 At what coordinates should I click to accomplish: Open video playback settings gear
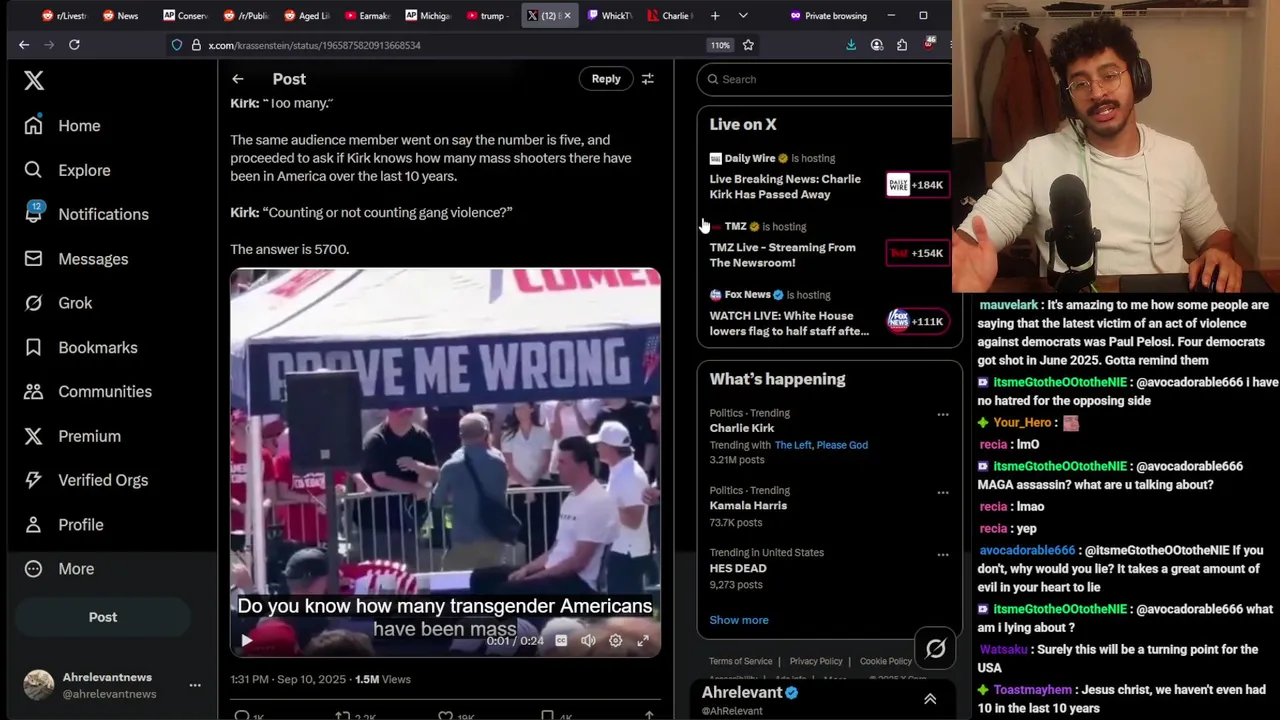(x=615, y=640)
